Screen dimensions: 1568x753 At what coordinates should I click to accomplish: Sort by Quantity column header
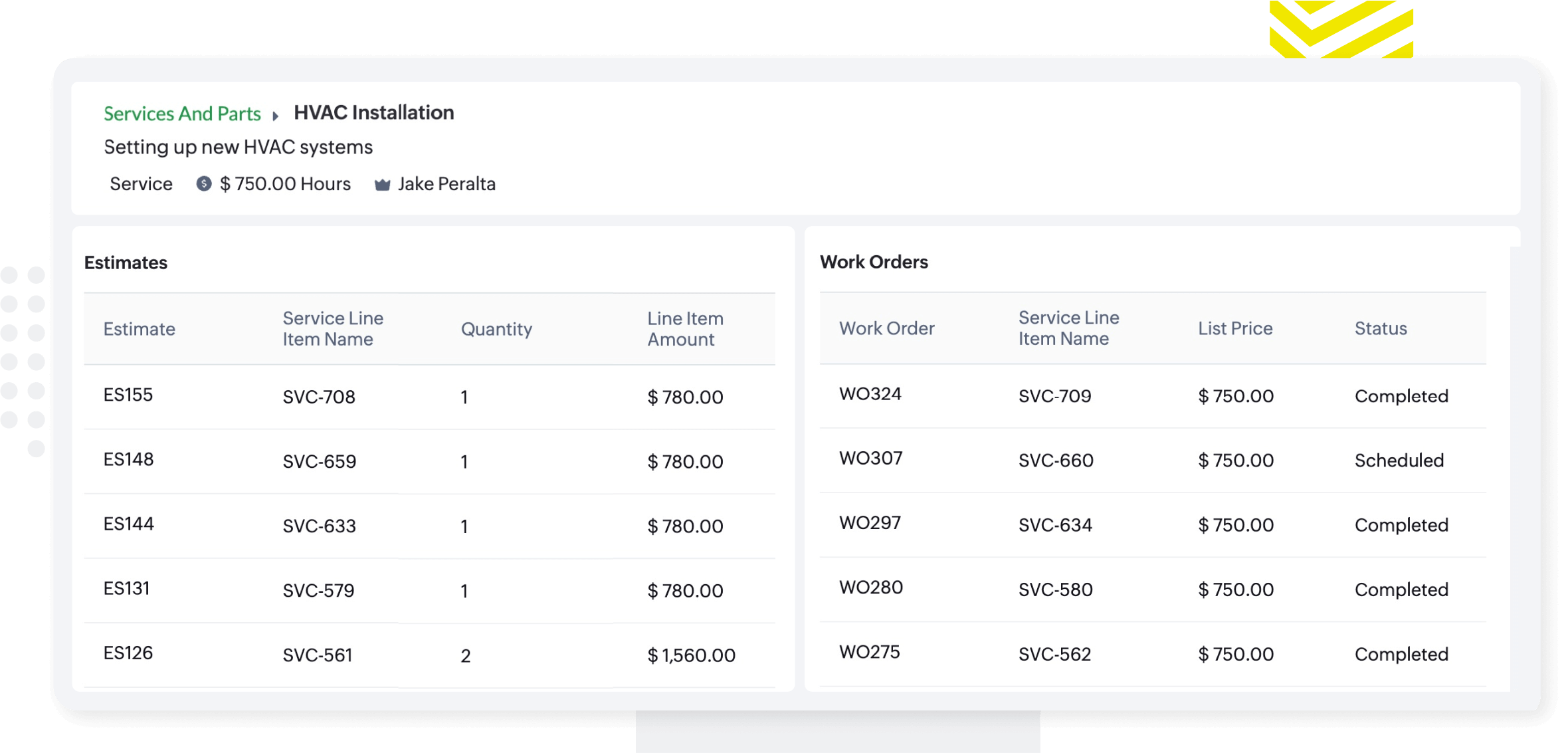[496, 329]
